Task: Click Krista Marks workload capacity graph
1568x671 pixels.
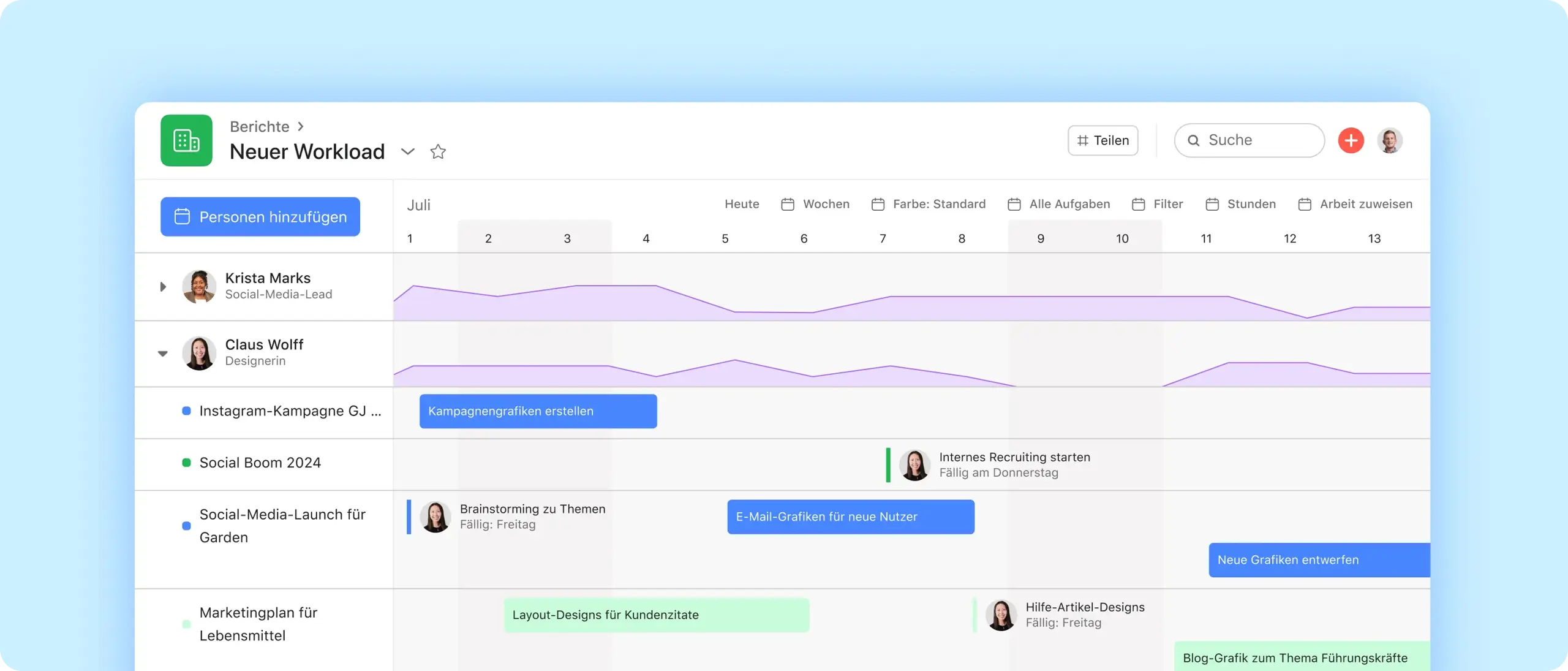Action: (x=911, y=301)
